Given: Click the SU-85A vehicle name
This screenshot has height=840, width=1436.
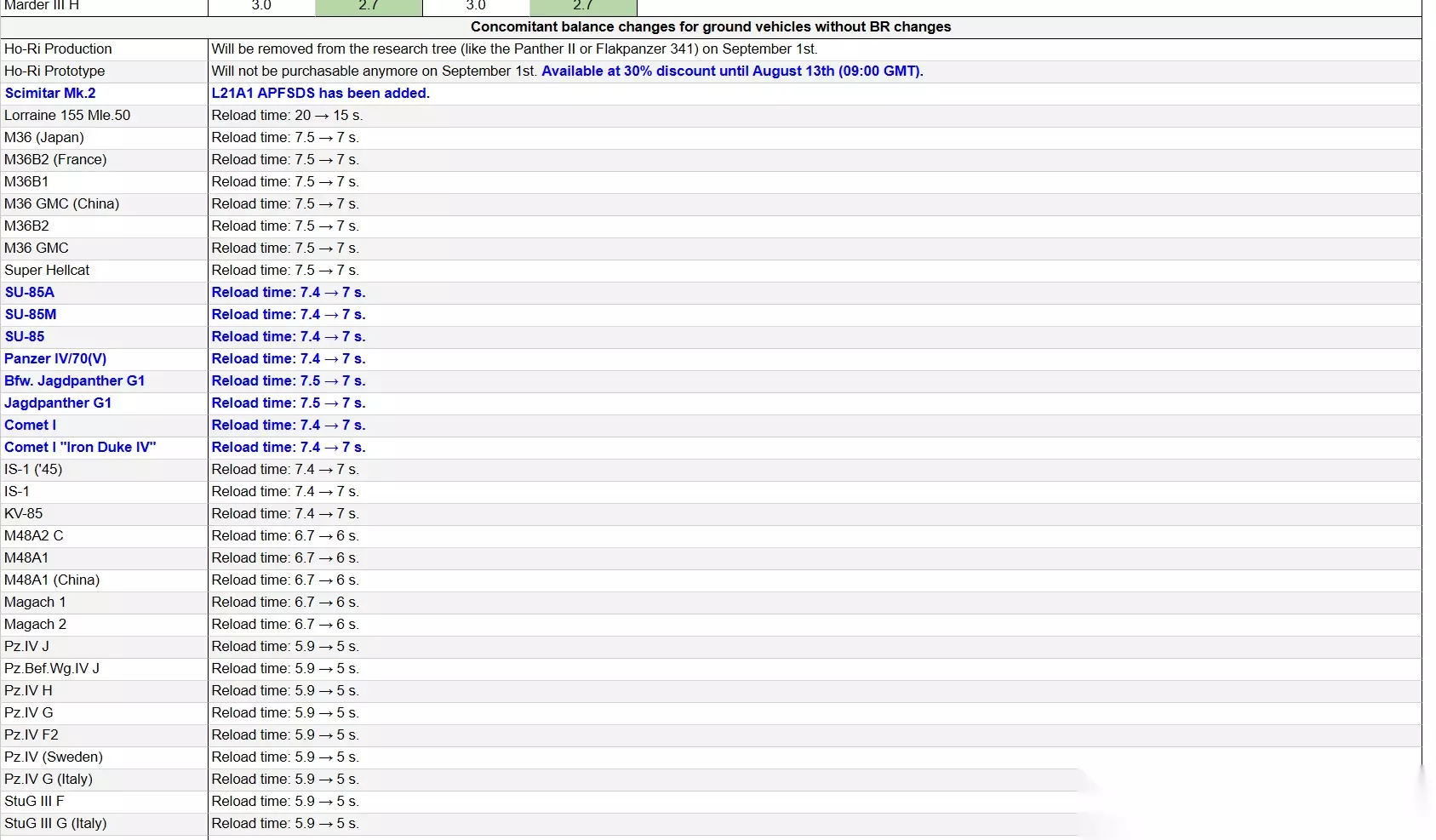Looking at the screenshot, I should [30, 292].
